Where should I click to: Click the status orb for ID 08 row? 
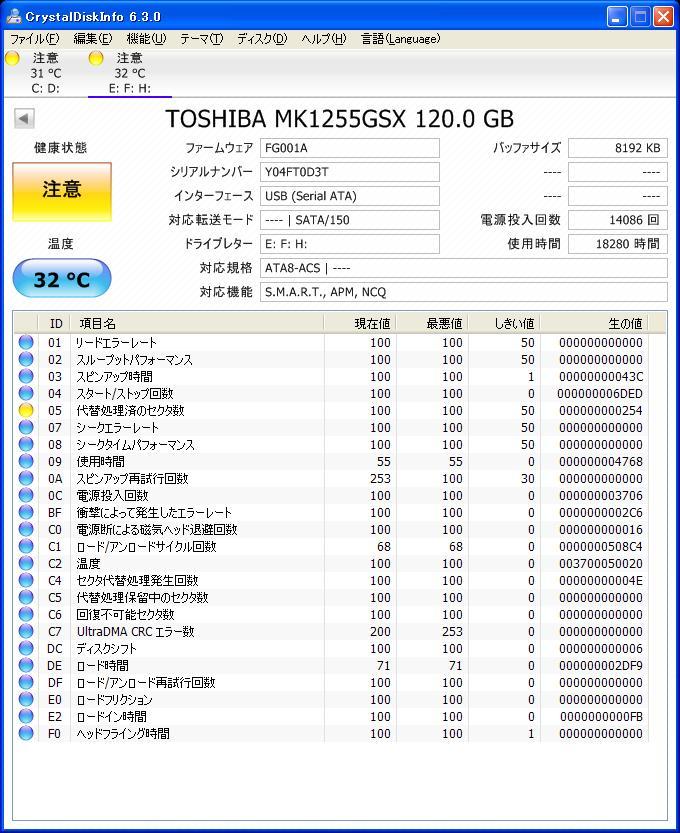pos(26,444)
